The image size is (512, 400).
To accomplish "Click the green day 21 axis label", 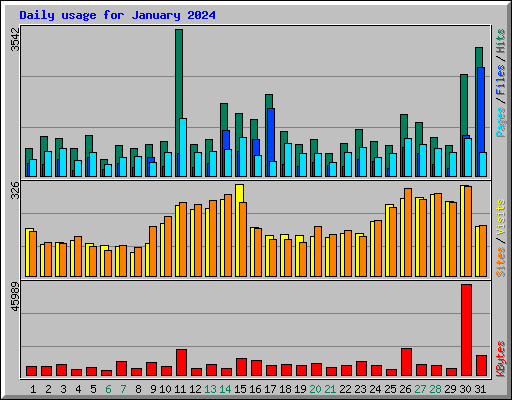I will tap(330, 389).
